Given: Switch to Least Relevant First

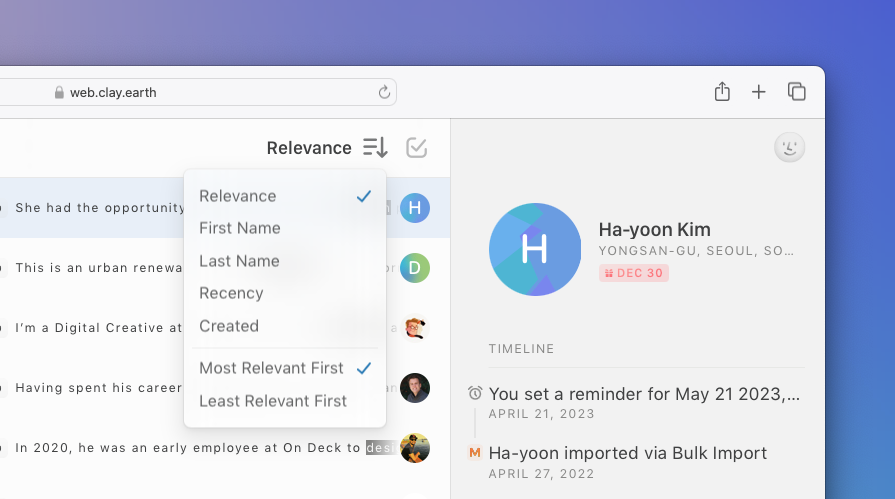Looking at the screenshot, I should click(x=273, y=401).
